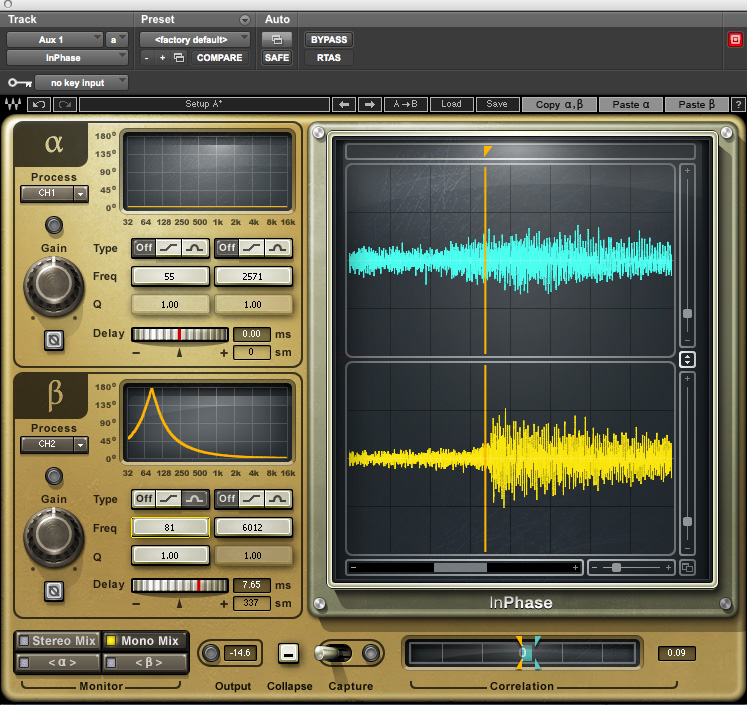The width and height of the screenshot is (747, 705).
Task: Click Copy α,β button
Action: (559, 105)
